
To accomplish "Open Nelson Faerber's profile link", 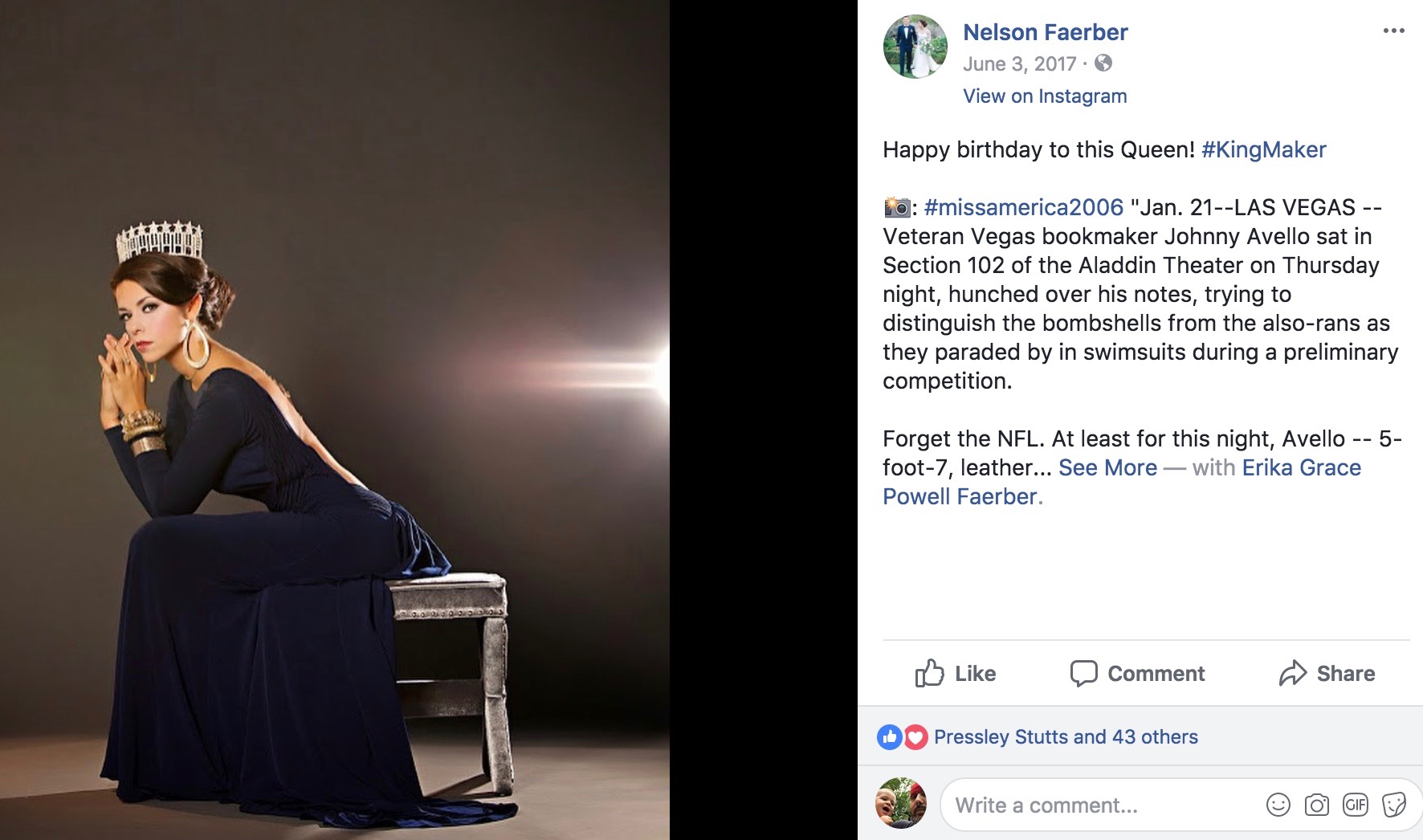I will 1045,32.
